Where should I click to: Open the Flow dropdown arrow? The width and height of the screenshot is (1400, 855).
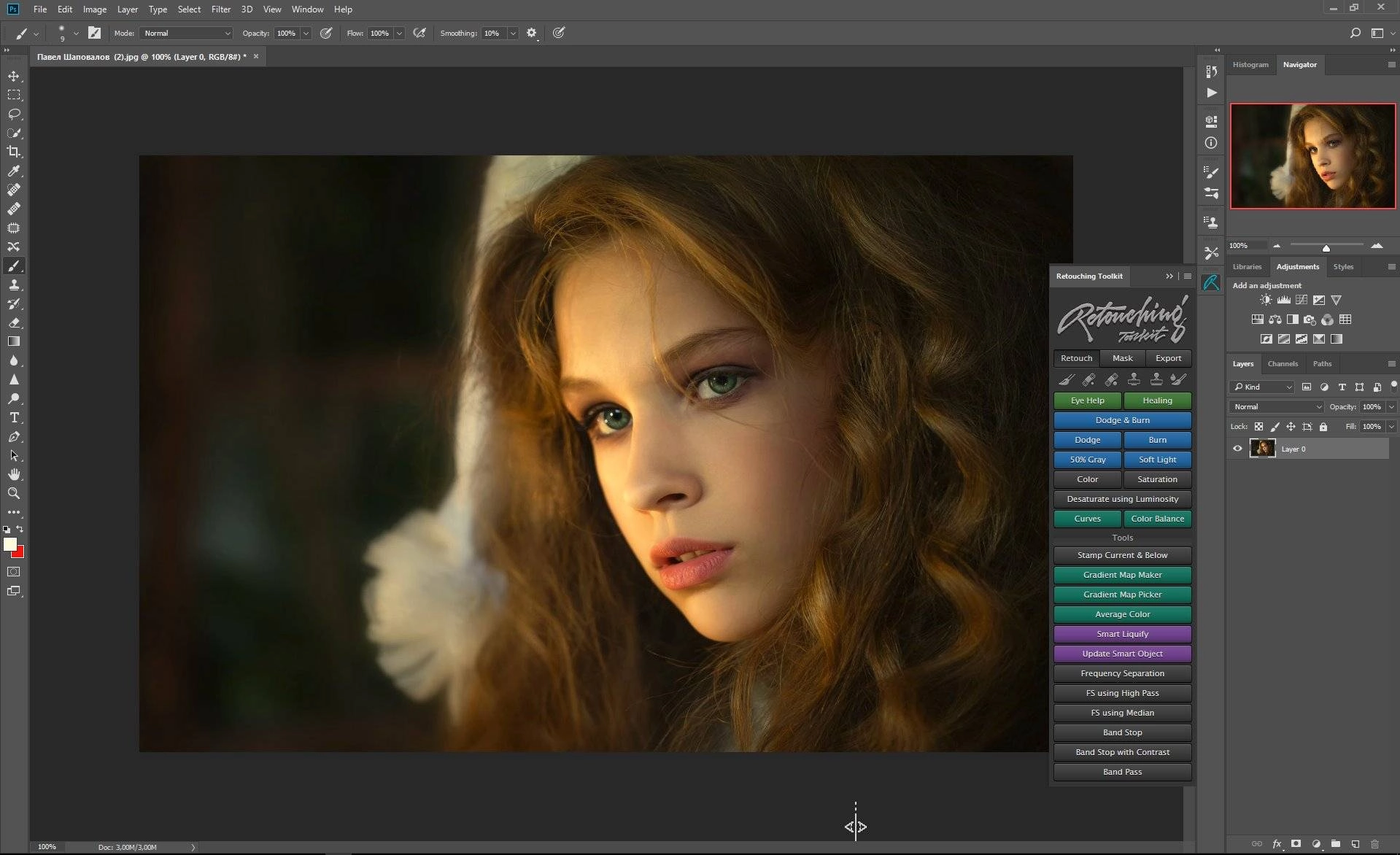tap(399, 33)
